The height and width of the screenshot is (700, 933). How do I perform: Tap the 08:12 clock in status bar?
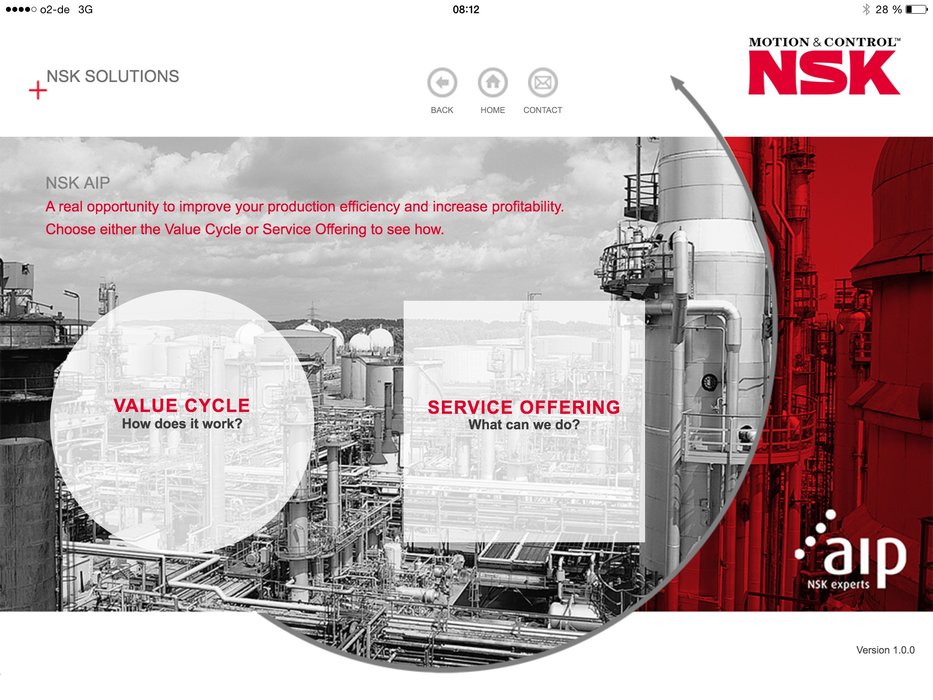(466, 10)
